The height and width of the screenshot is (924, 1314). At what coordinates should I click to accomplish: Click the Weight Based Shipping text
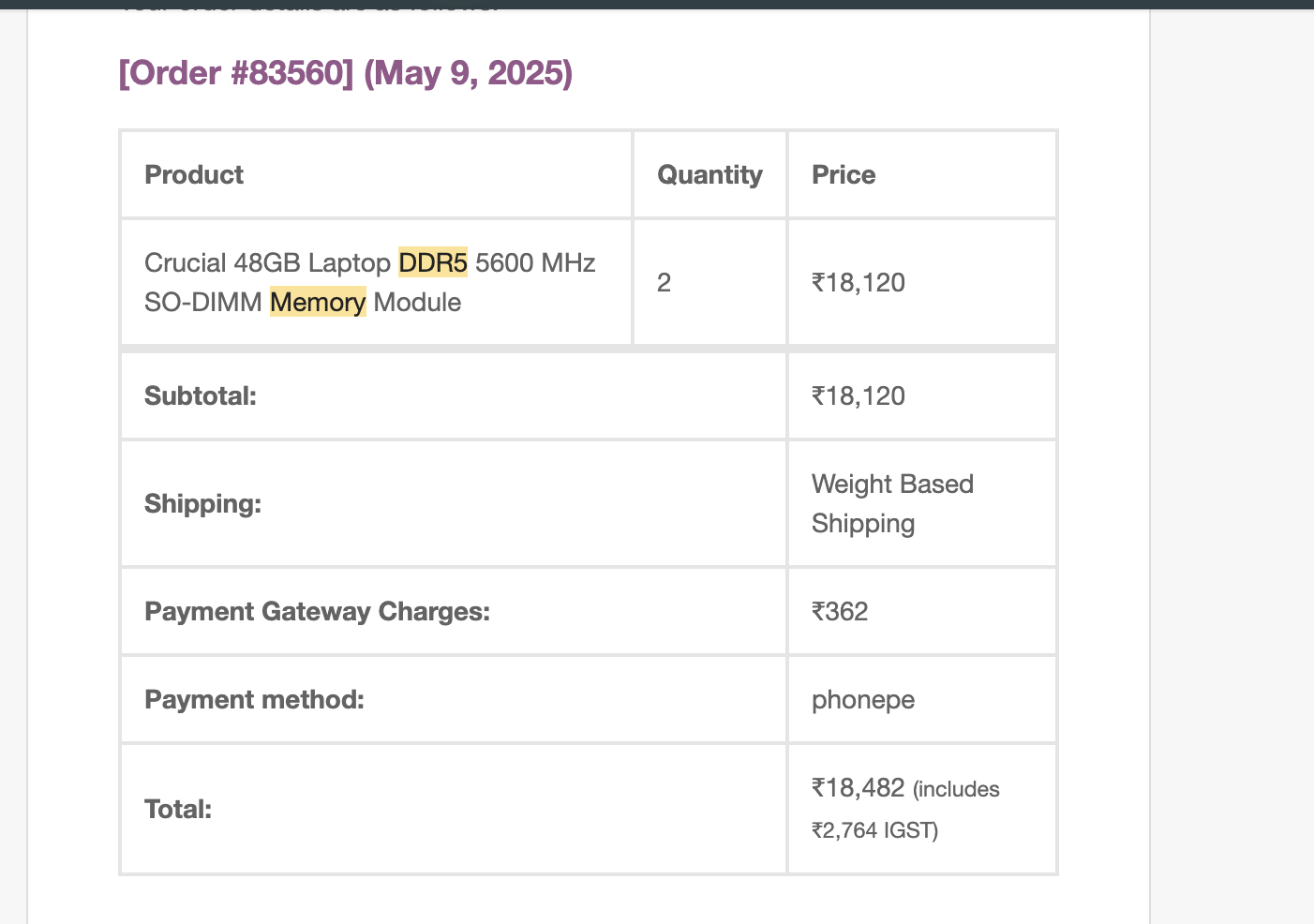tap(891, 504)
